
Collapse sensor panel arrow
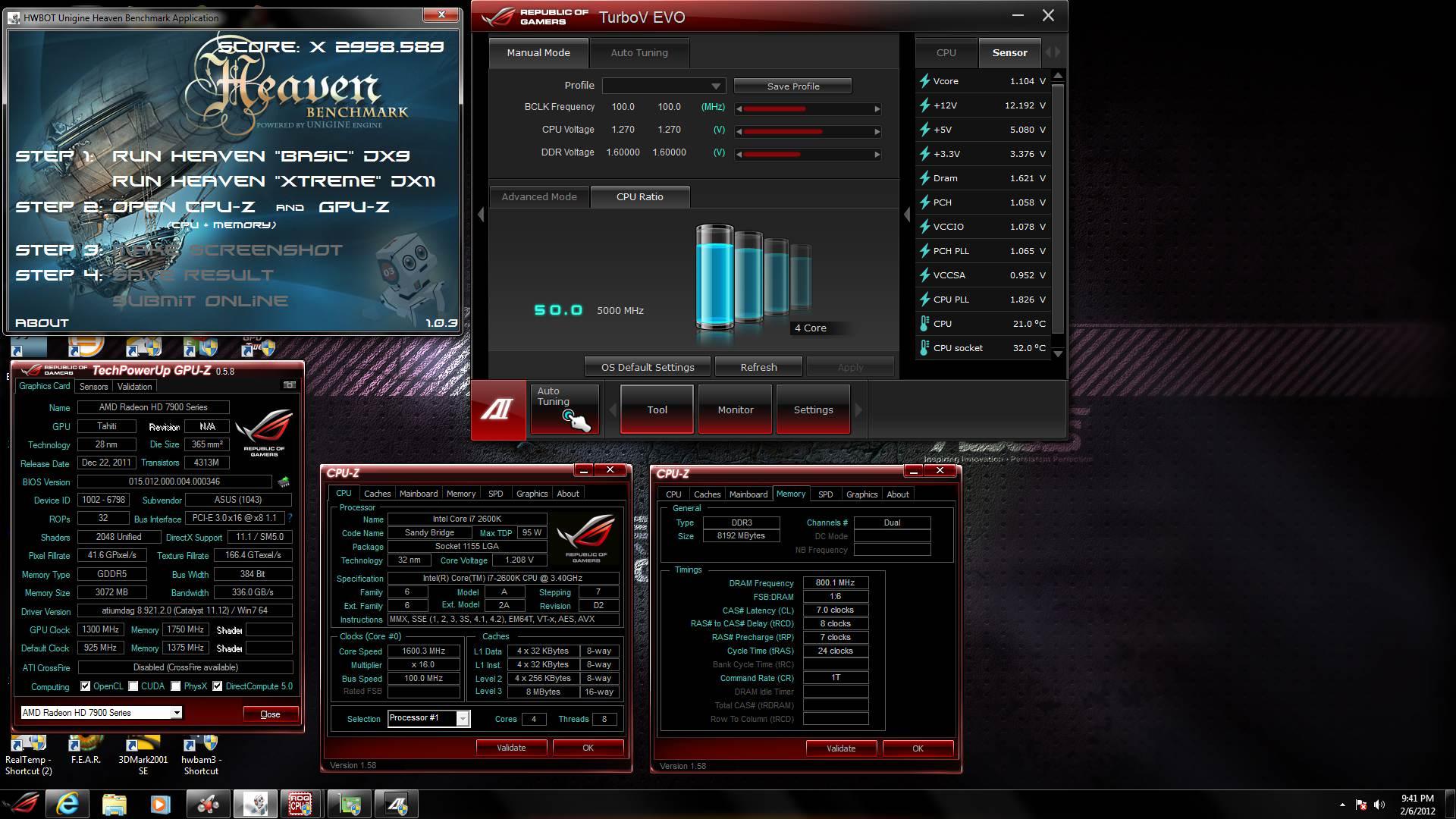pyautogui.click(x=907, y=215)
